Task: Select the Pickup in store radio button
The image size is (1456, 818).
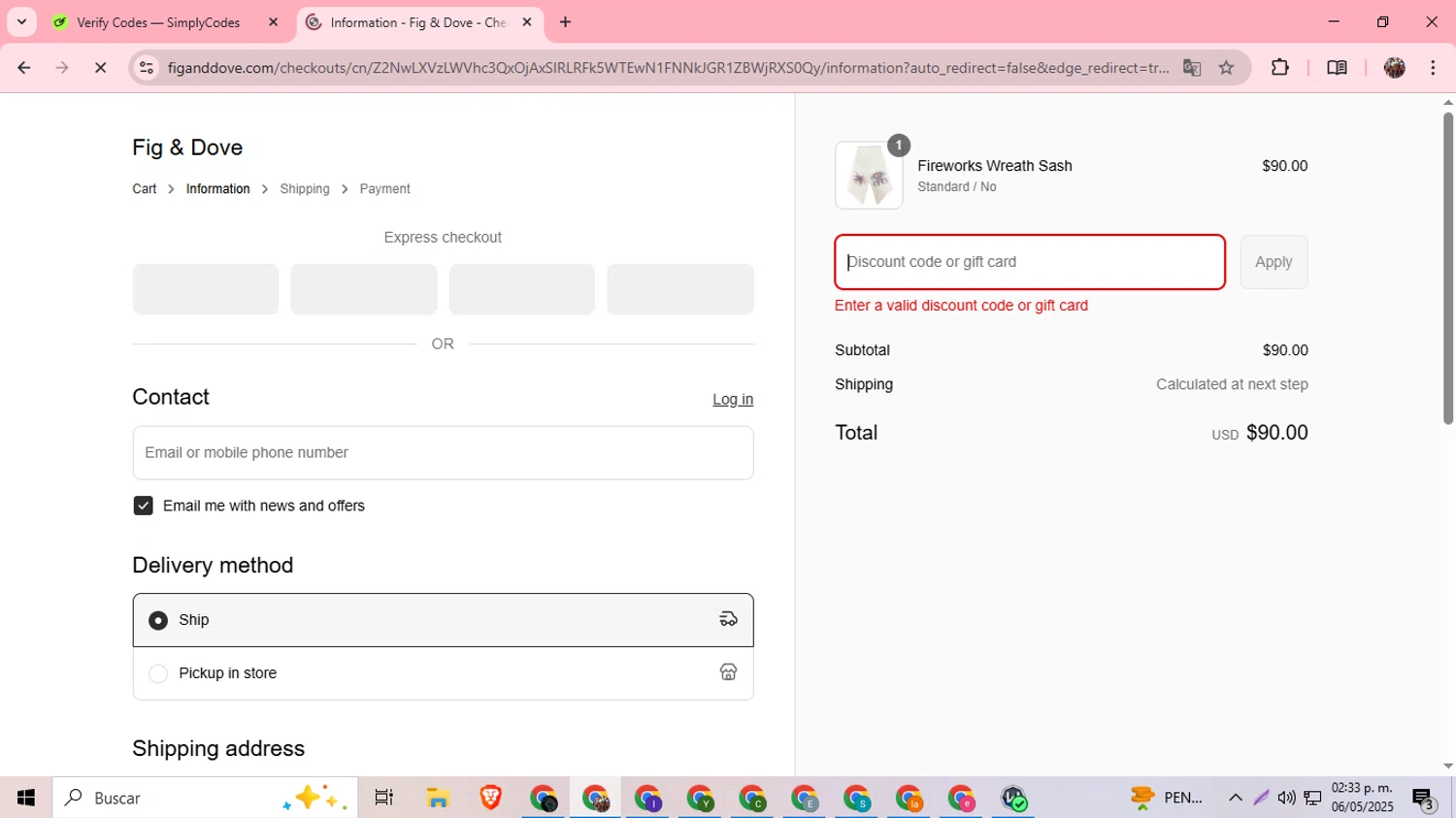Action: coord(158,673)
